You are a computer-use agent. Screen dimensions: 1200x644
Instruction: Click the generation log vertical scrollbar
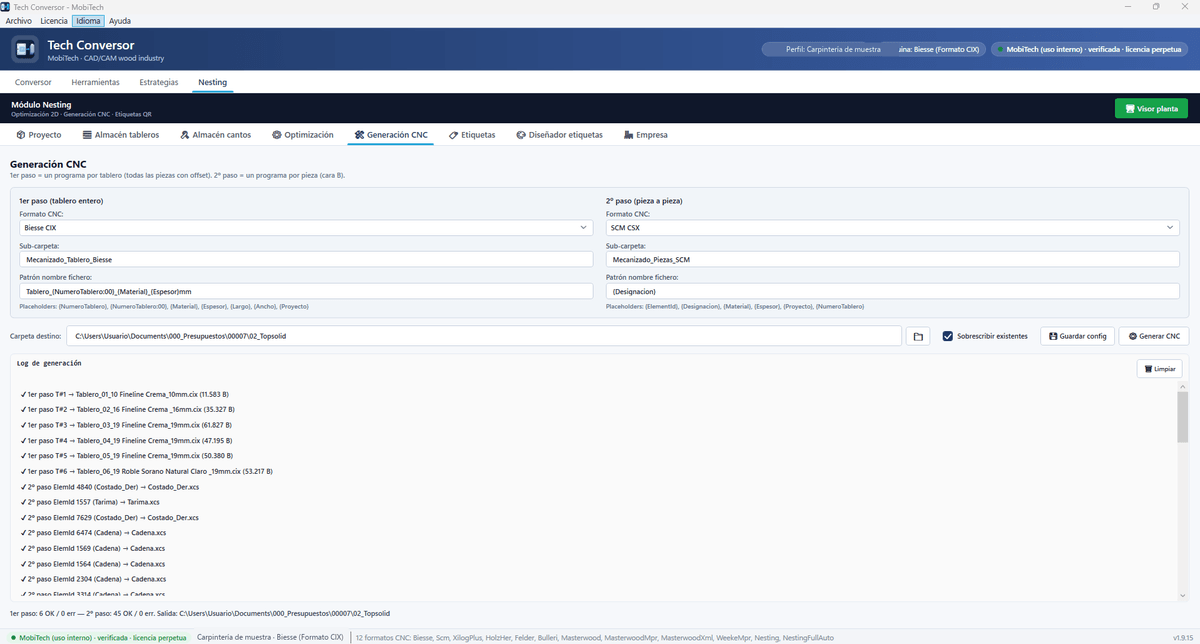[x=1183, y=490]
